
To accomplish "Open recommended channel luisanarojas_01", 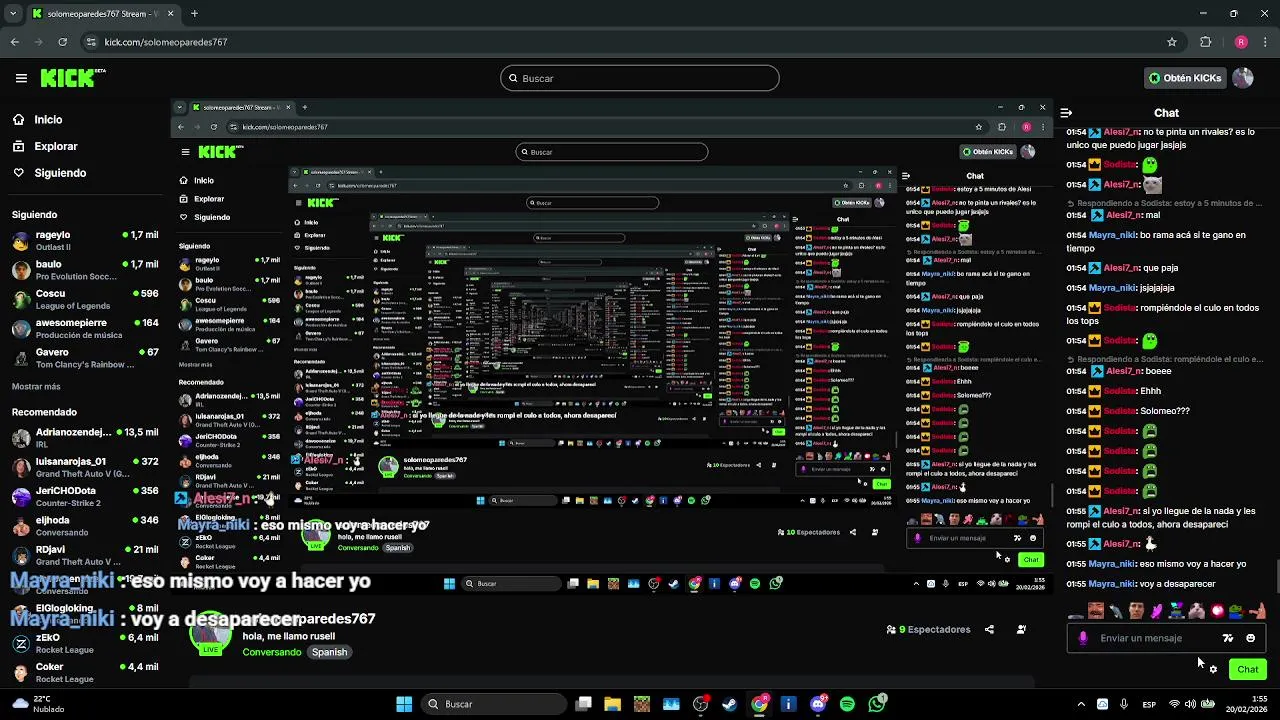I will 85,467.
